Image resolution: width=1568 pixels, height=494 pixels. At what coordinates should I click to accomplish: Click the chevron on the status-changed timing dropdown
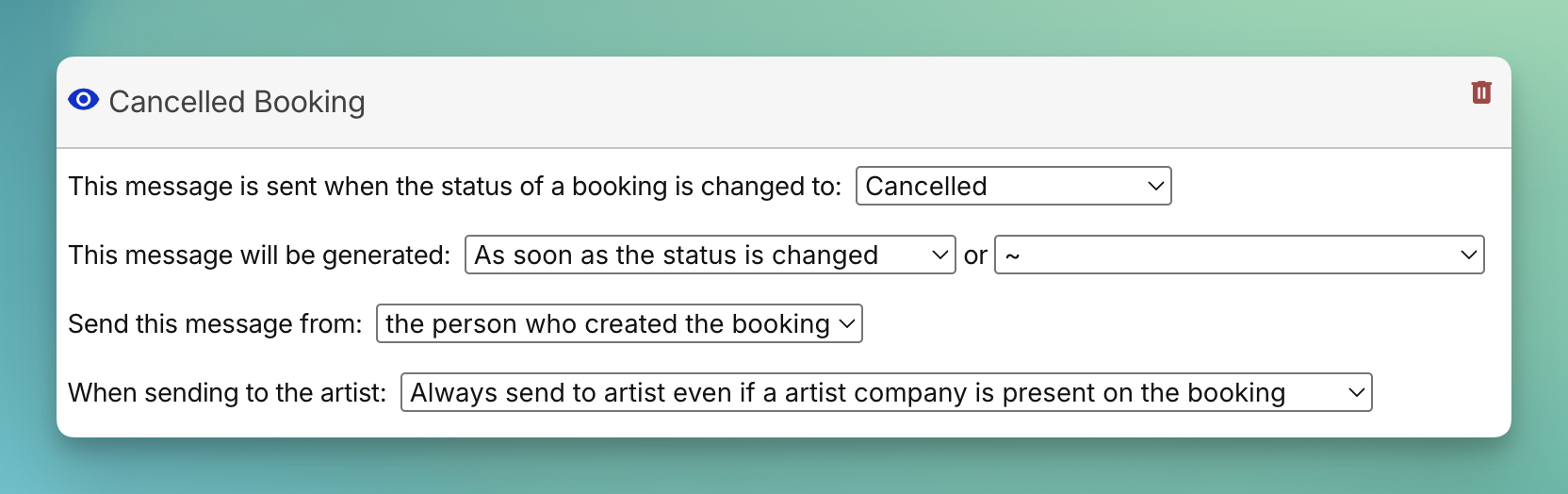(939, 255)
